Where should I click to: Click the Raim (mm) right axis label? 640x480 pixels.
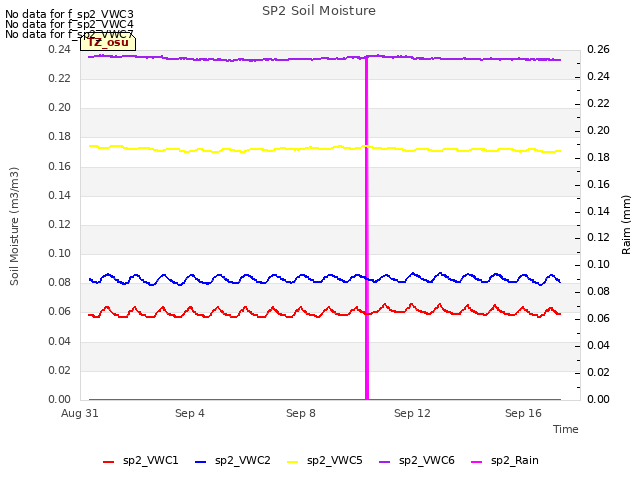click(x=626, y=225)
